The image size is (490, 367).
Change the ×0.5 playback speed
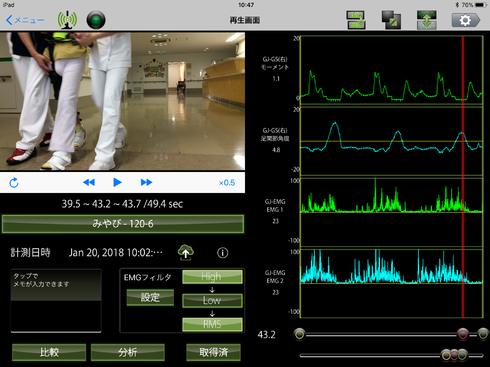click(227, 183)
